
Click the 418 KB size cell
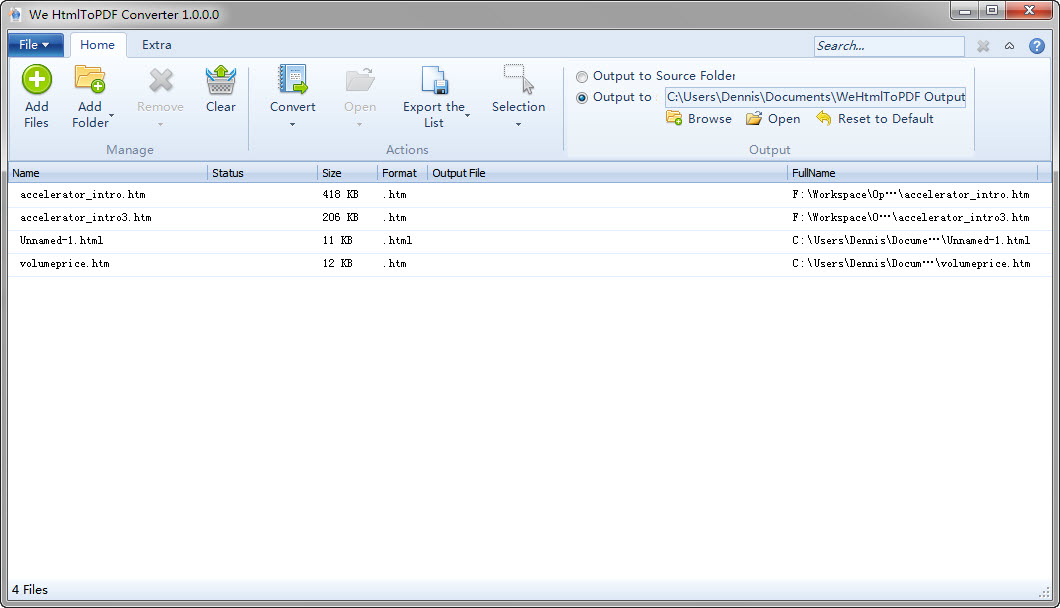(x=340, y=195)
